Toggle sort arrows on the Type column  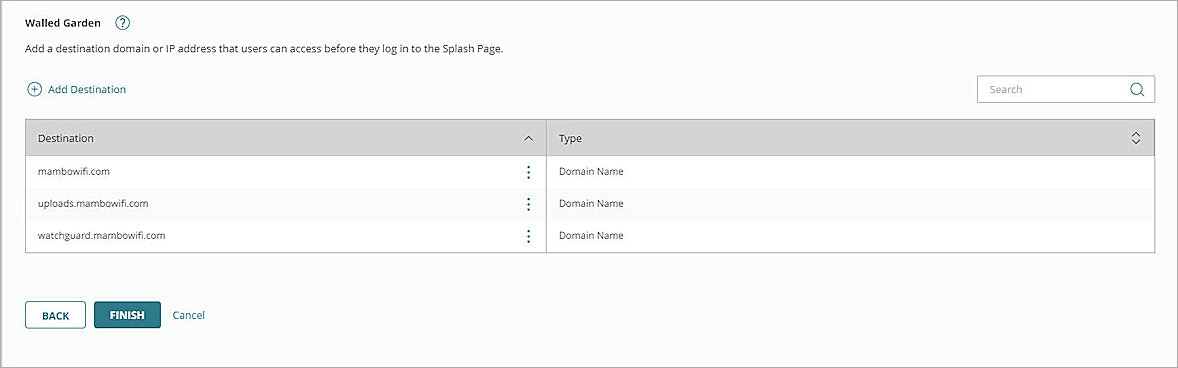[1135, 138]
